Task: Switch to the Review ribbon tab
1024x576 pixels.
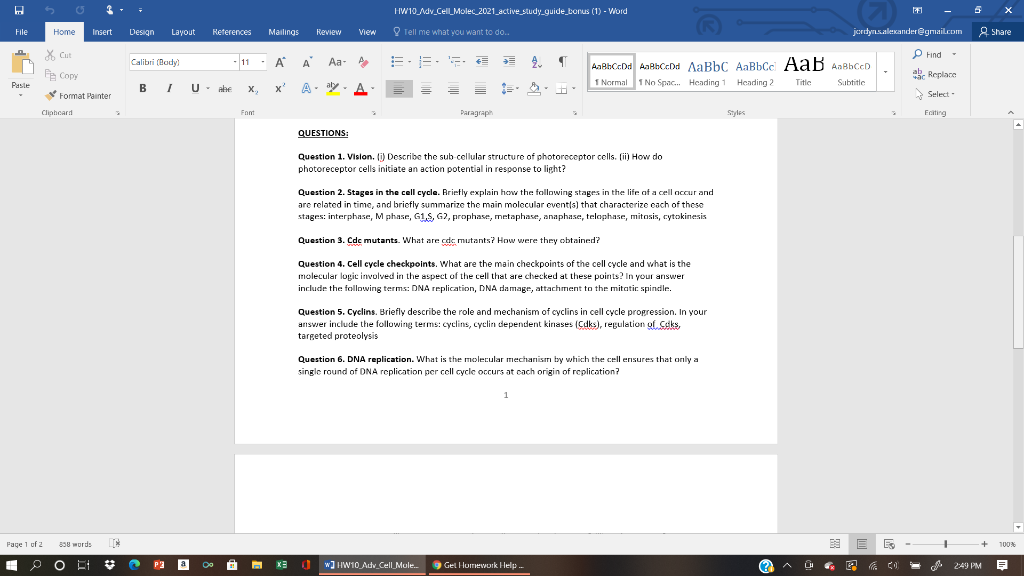Action: (329, 31)
